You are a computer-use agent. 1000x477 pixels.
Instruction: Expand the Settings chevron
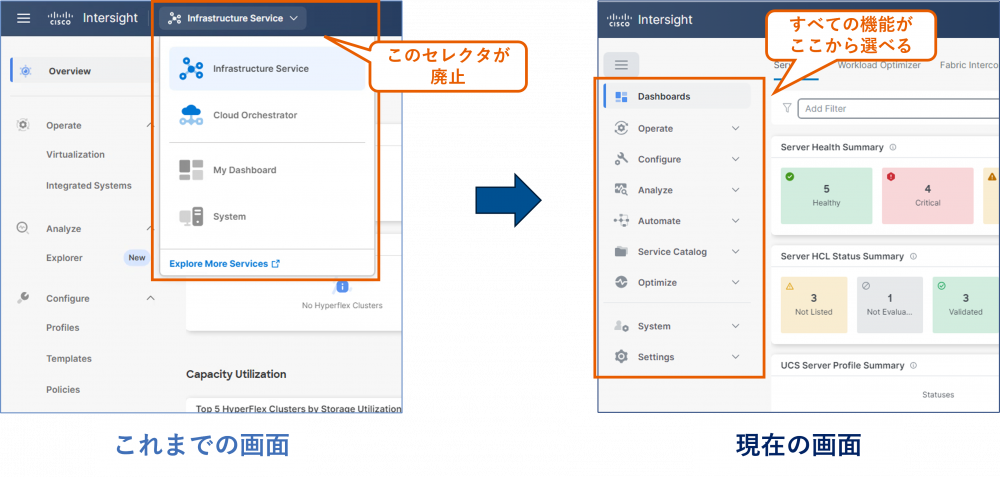735,357
